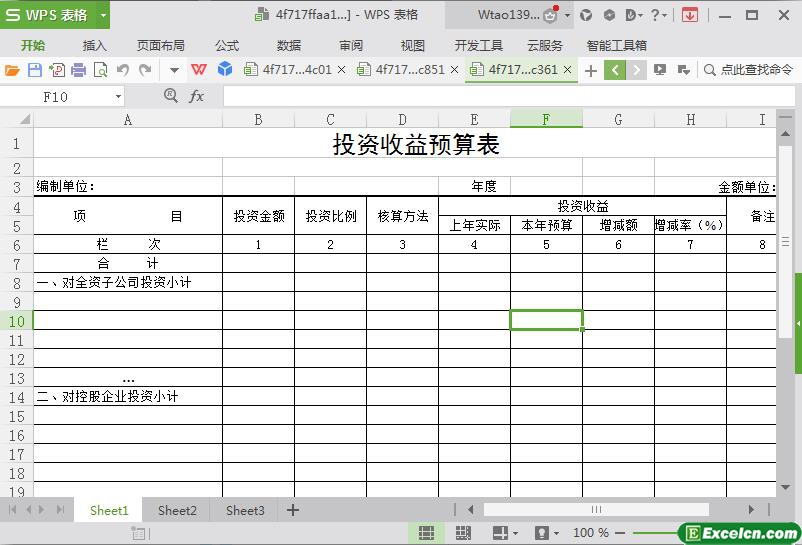Open the tab list dropdown icon
The width and height of the screenshot is (802, 545).
click(x=683, y=70)
